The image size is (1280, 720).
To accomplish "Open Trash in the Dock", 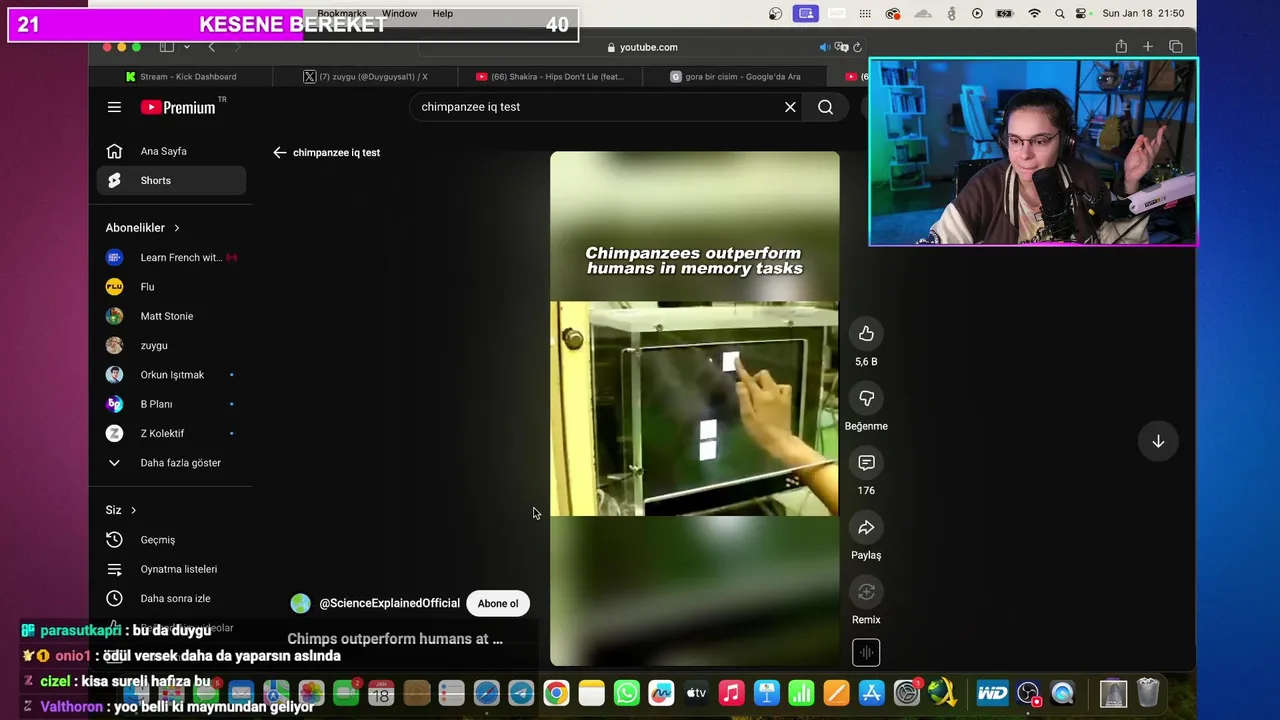I will pyautogui.click(x=1148, y=693).
